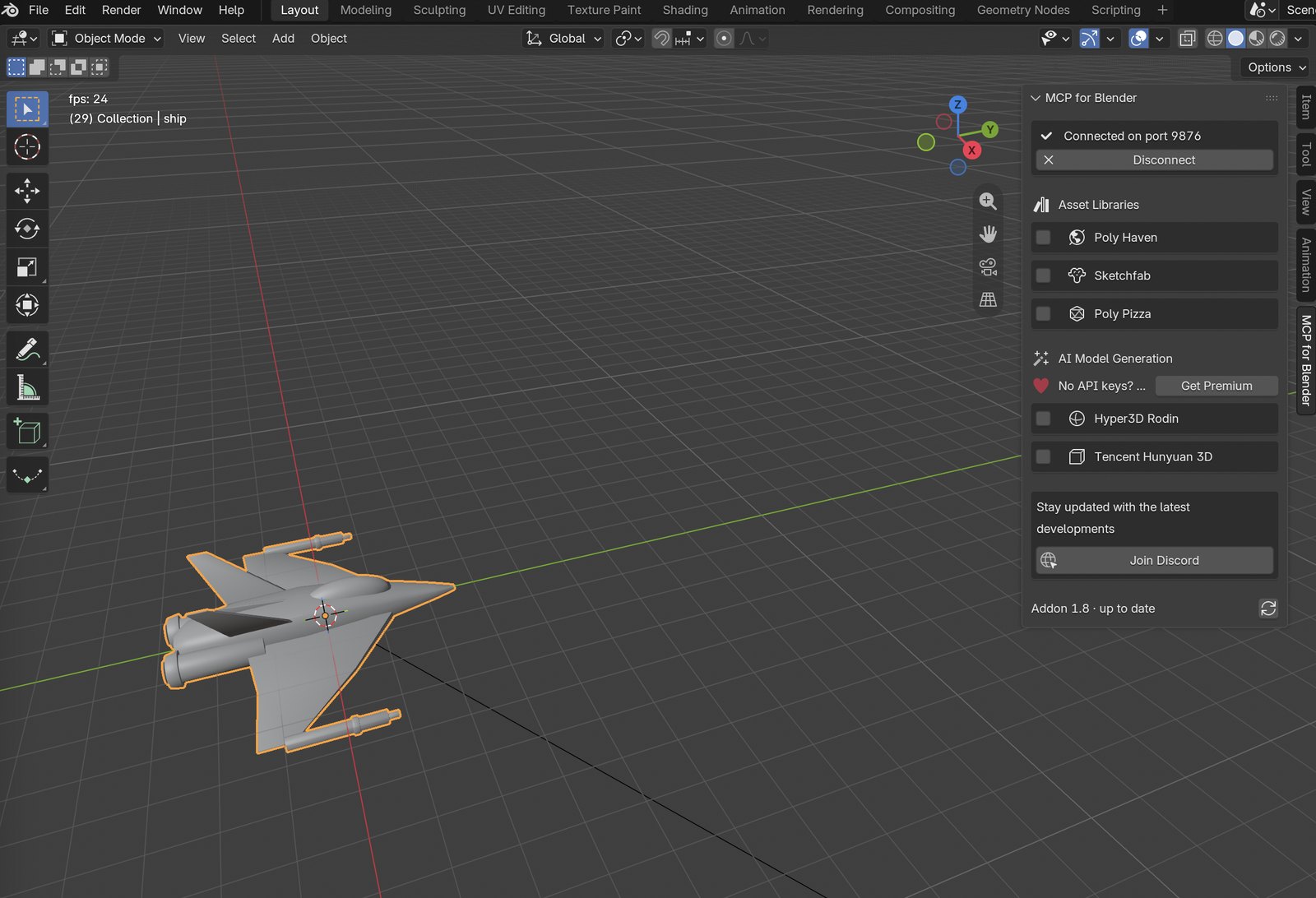Switch to solid viewport shading

[x=1235, y=39]
